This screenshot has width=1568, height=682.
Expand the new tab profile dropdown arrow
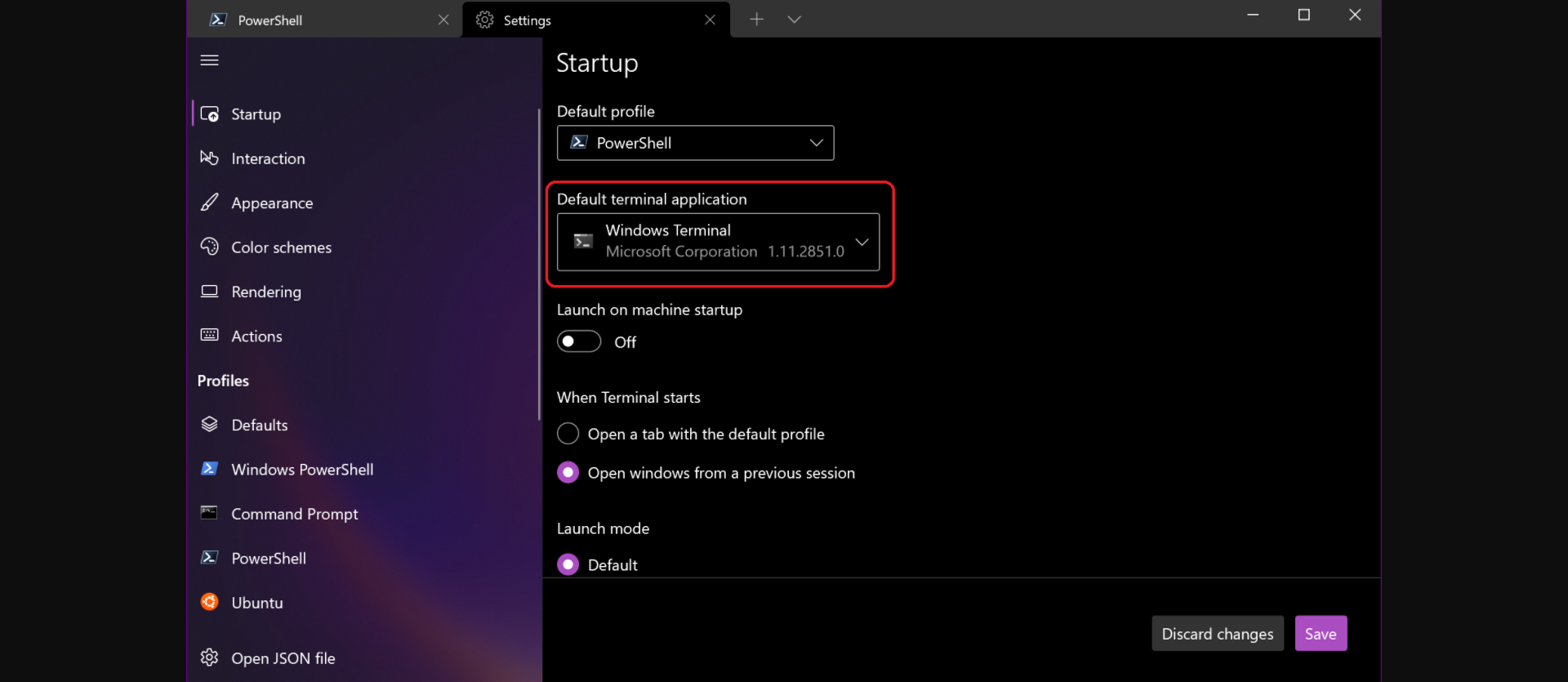coord(794,20)
